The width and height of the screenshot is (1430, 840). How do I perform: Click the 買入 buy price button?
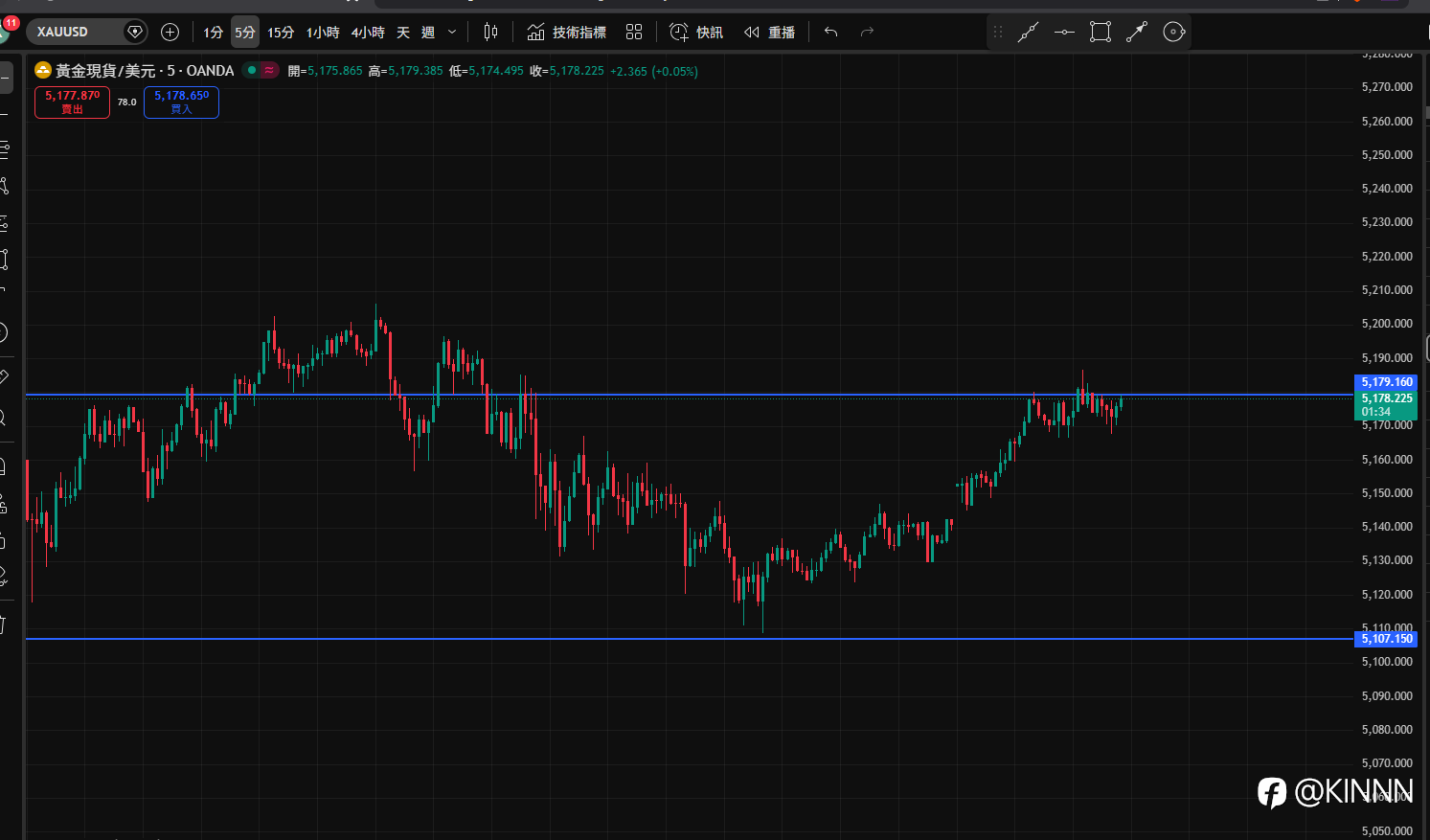181,102
